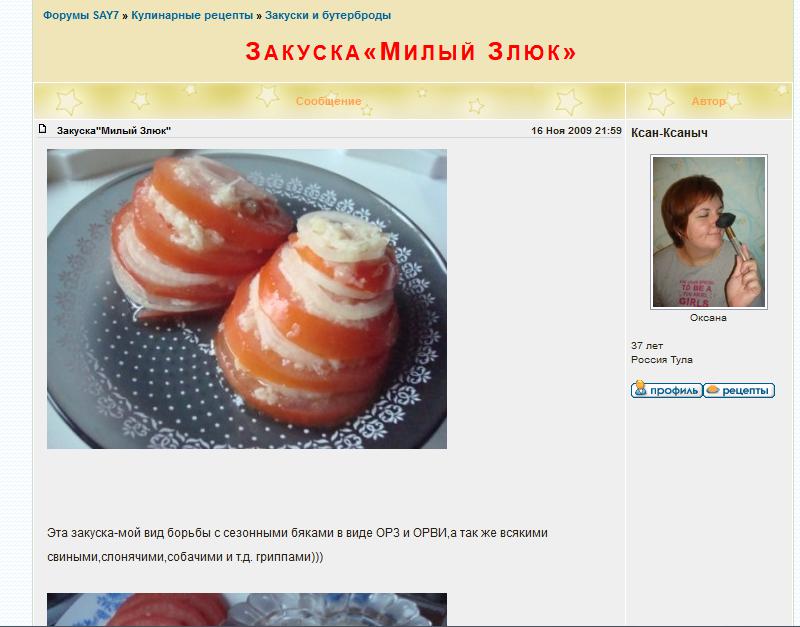Open the author's avatar photo
The width and height of the screenshot is (800, 627).
(x=709, y=232)
